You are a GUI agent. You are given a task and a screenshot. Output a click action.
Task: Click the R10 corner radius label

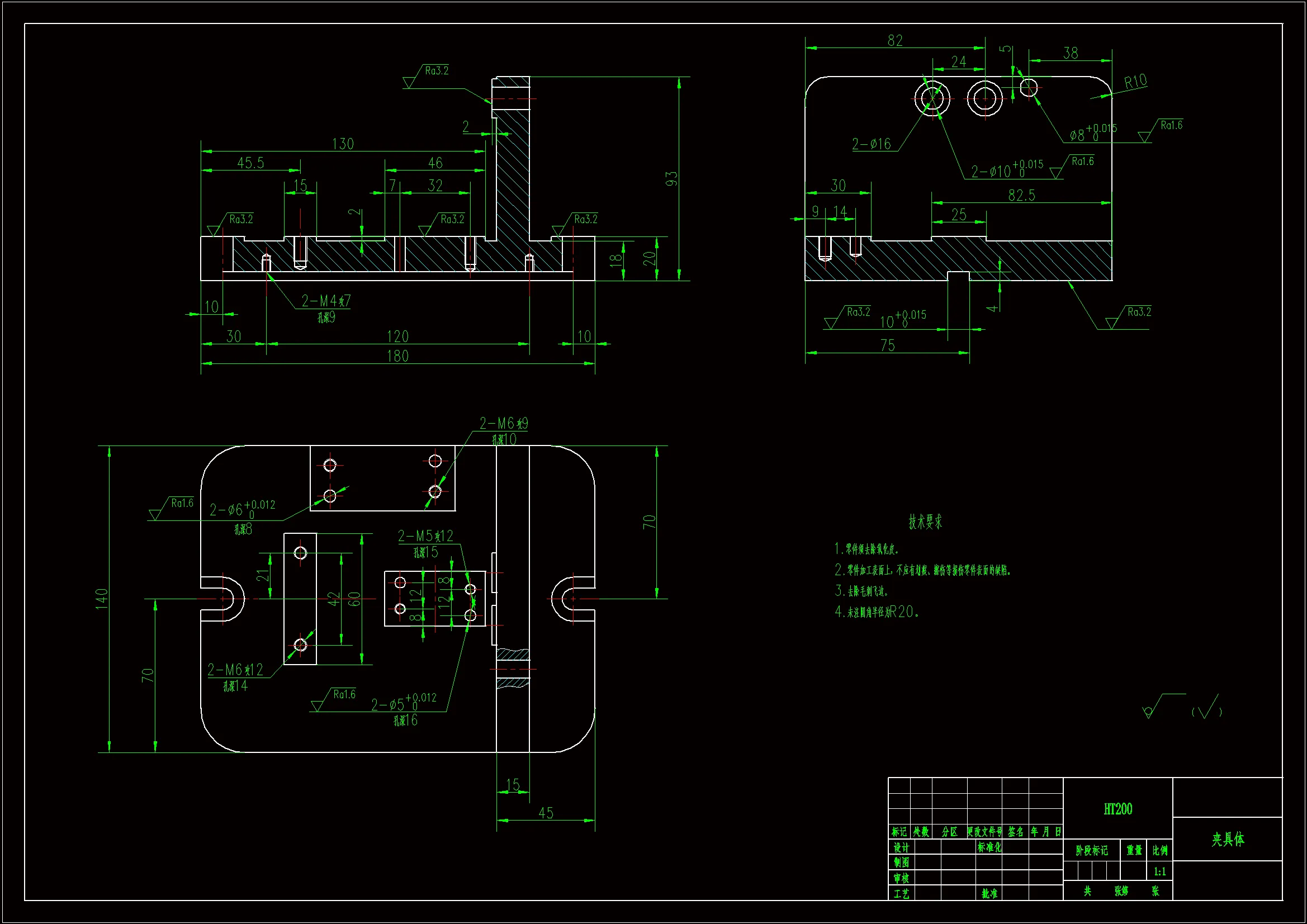point(1135,82)
